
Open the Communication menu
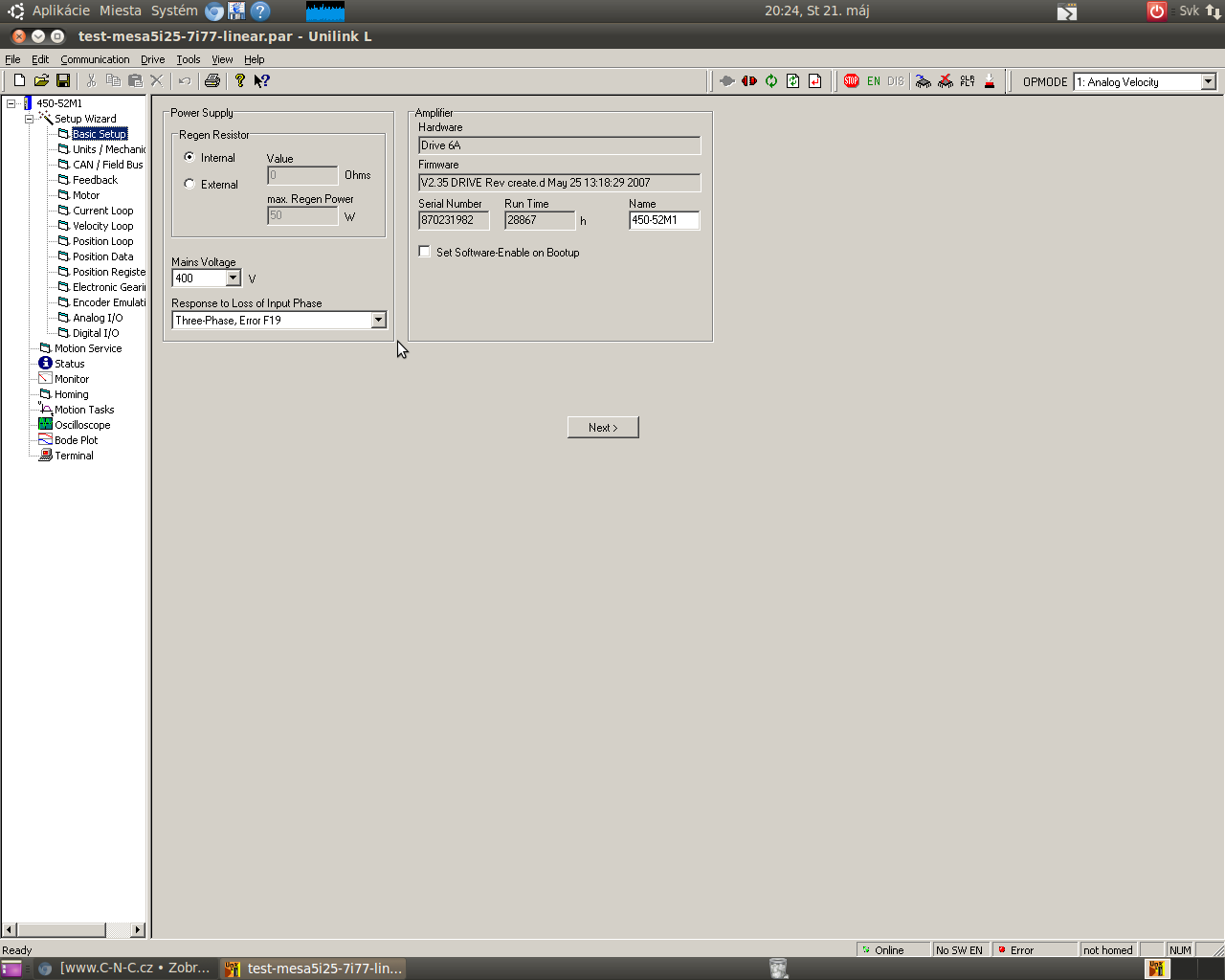pos(95,59)
